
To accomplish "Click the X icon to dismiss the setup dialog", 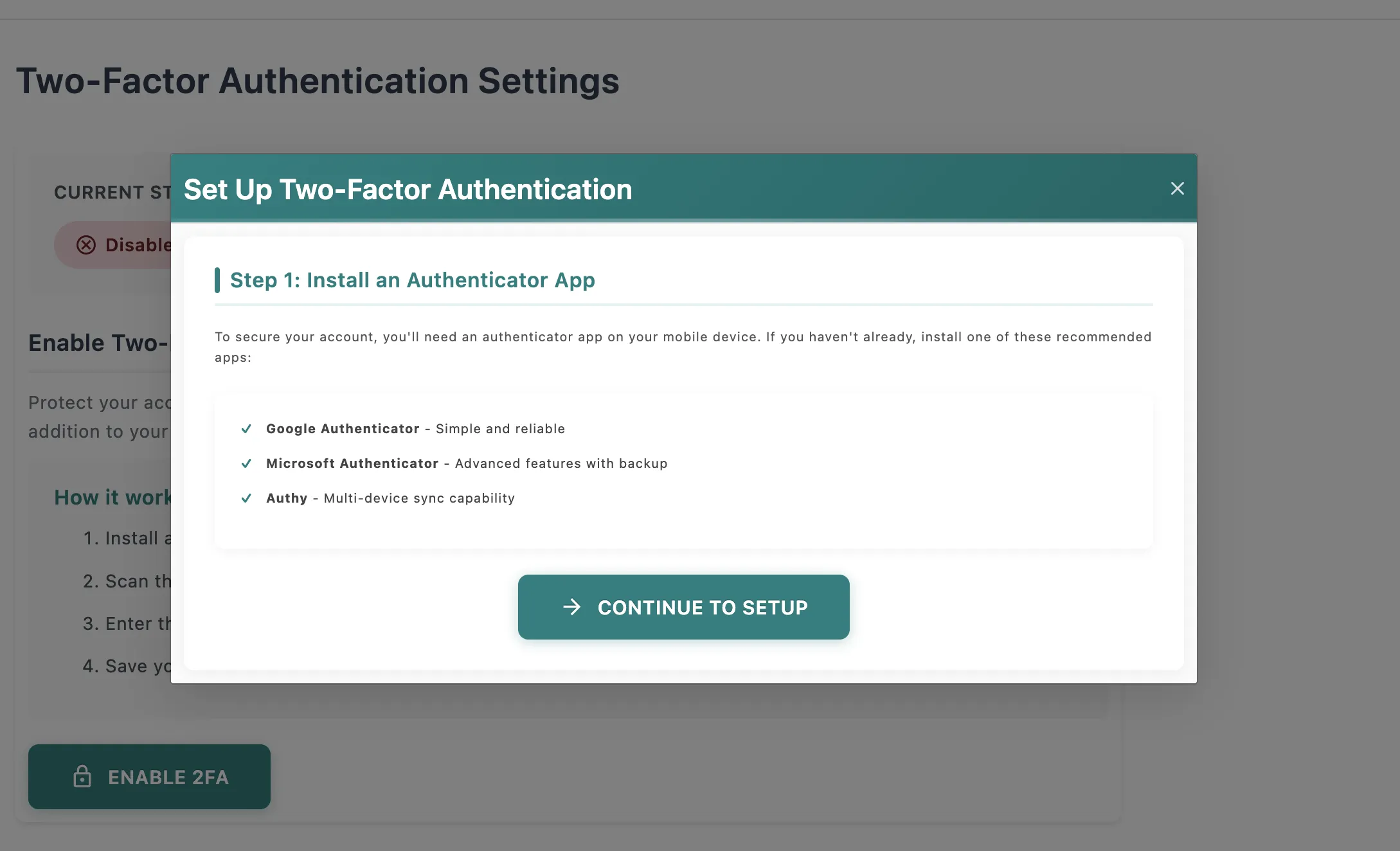I will (x=1177, y=188).
